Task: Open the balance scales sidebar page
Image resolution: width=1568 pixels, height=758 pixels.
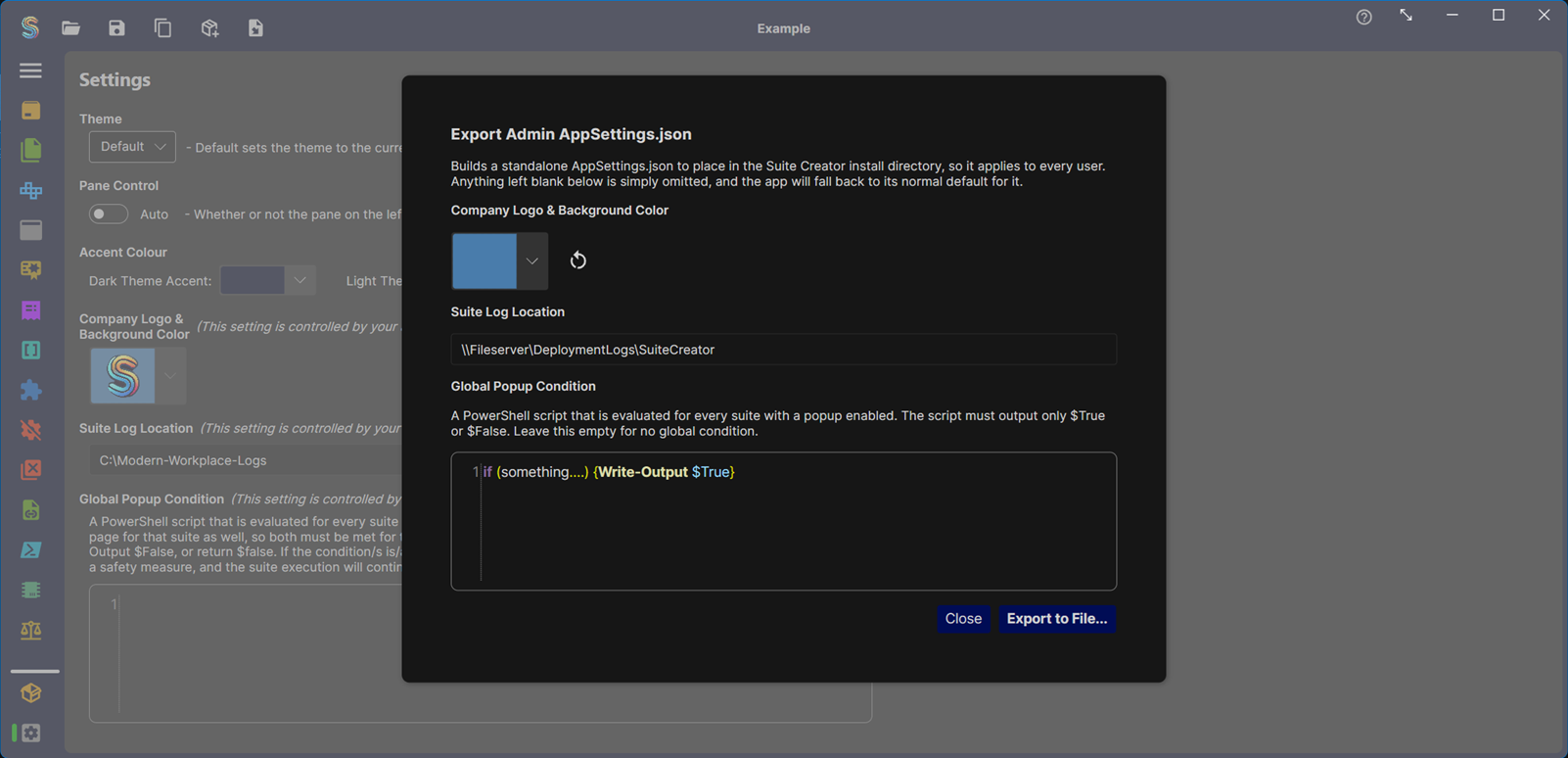Action: [x=30, y=631]
